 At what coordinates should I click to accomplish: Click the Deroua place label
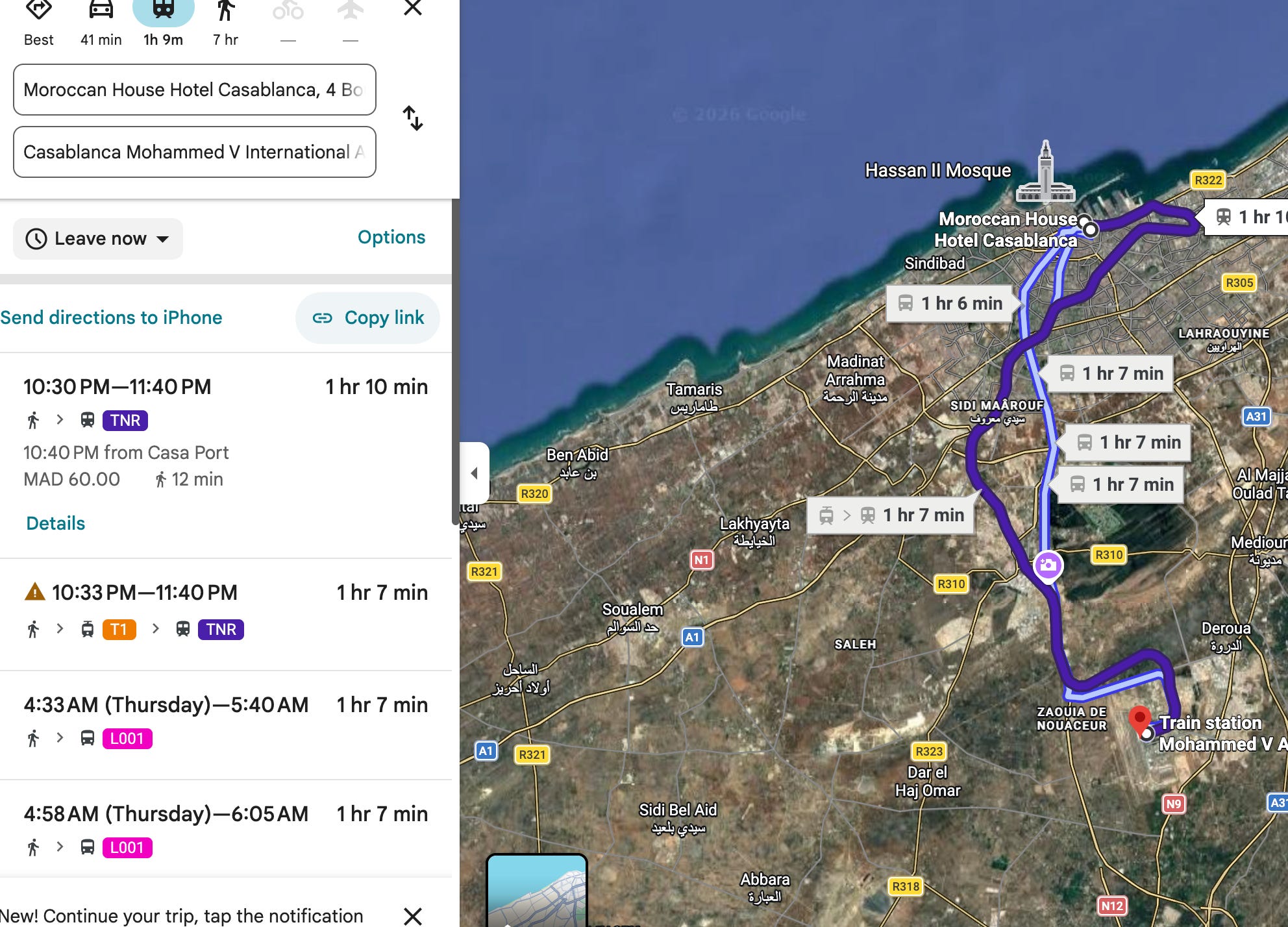click(1226, 637)
